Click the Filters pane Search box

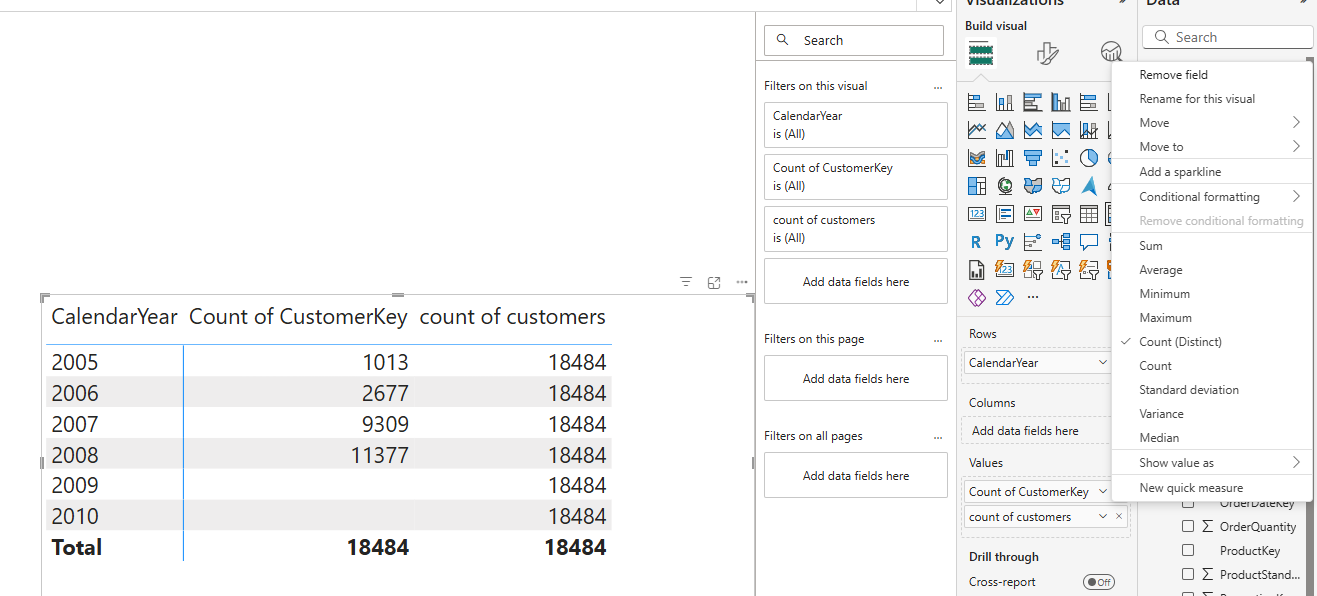click(854, 41)
